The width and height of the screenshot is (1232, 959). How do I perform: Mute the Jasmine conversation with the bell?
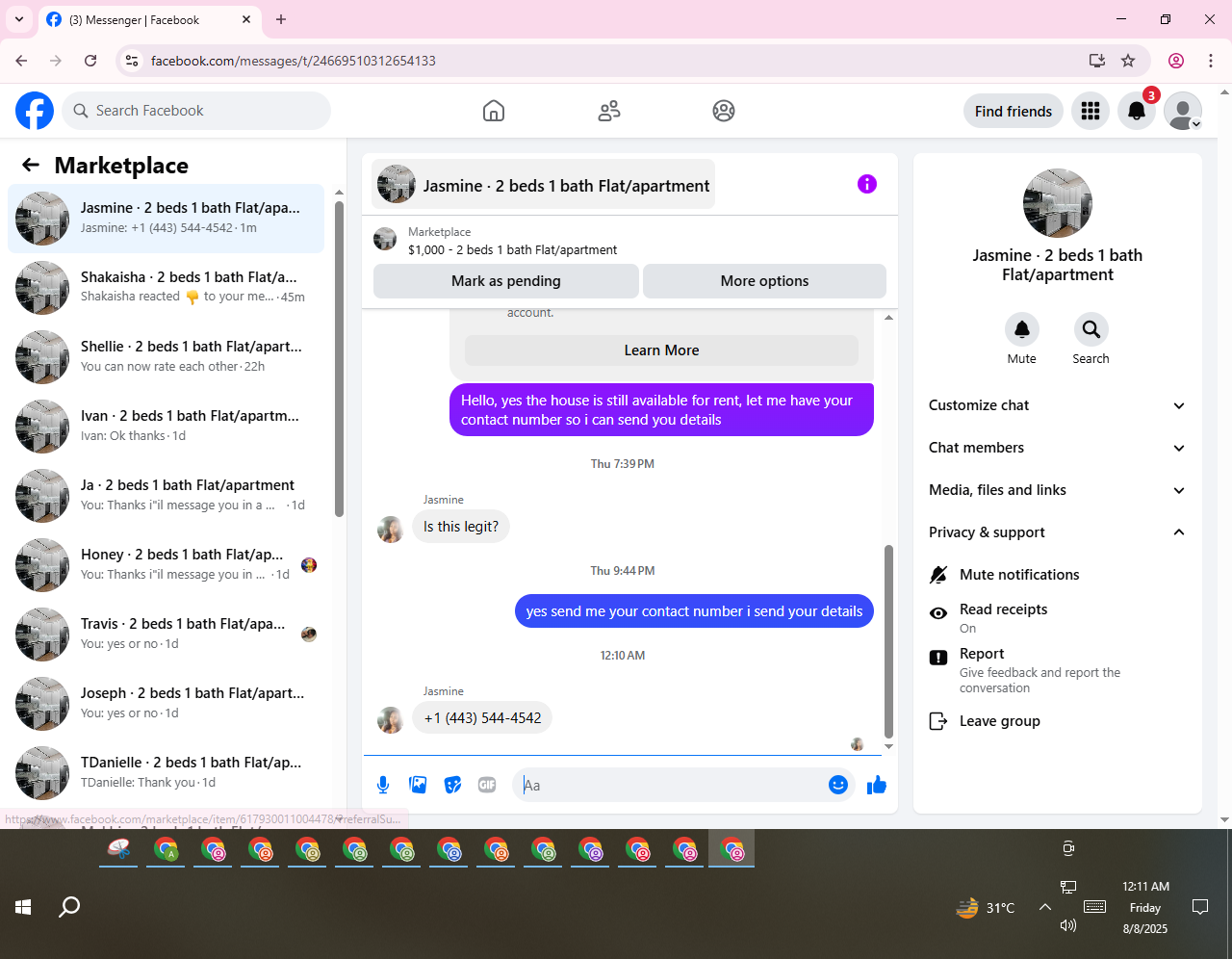coord(1022,329)
